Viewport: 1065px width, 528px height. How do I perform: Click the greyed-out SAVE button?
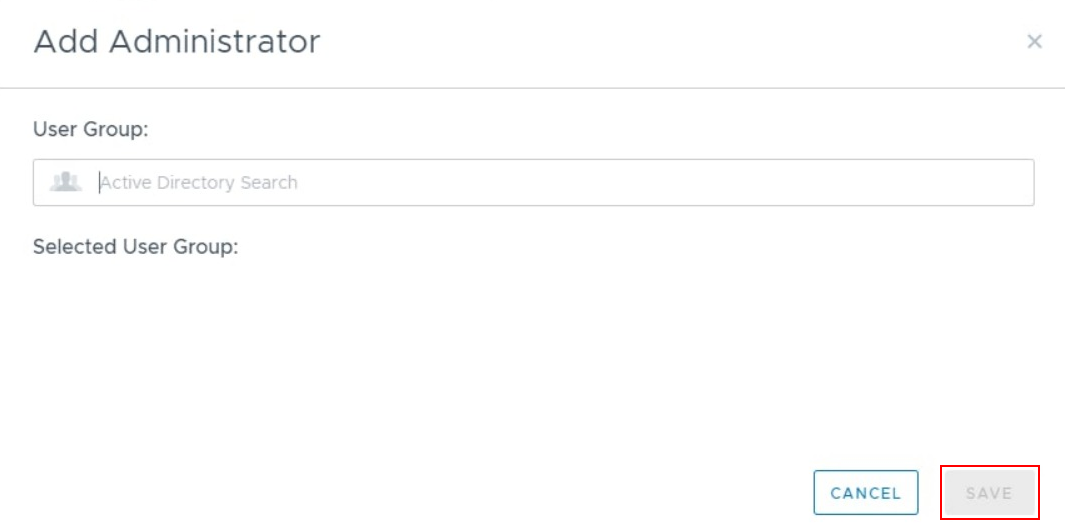pyautogui.click(x=989, y=493)
